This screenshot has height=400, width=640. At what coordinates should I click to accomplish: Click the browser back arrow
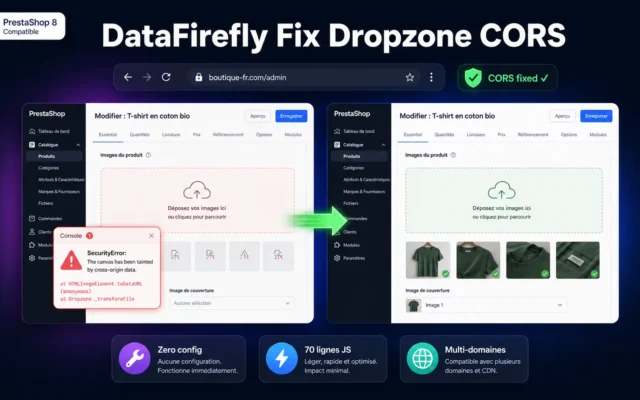pos(128,77)
